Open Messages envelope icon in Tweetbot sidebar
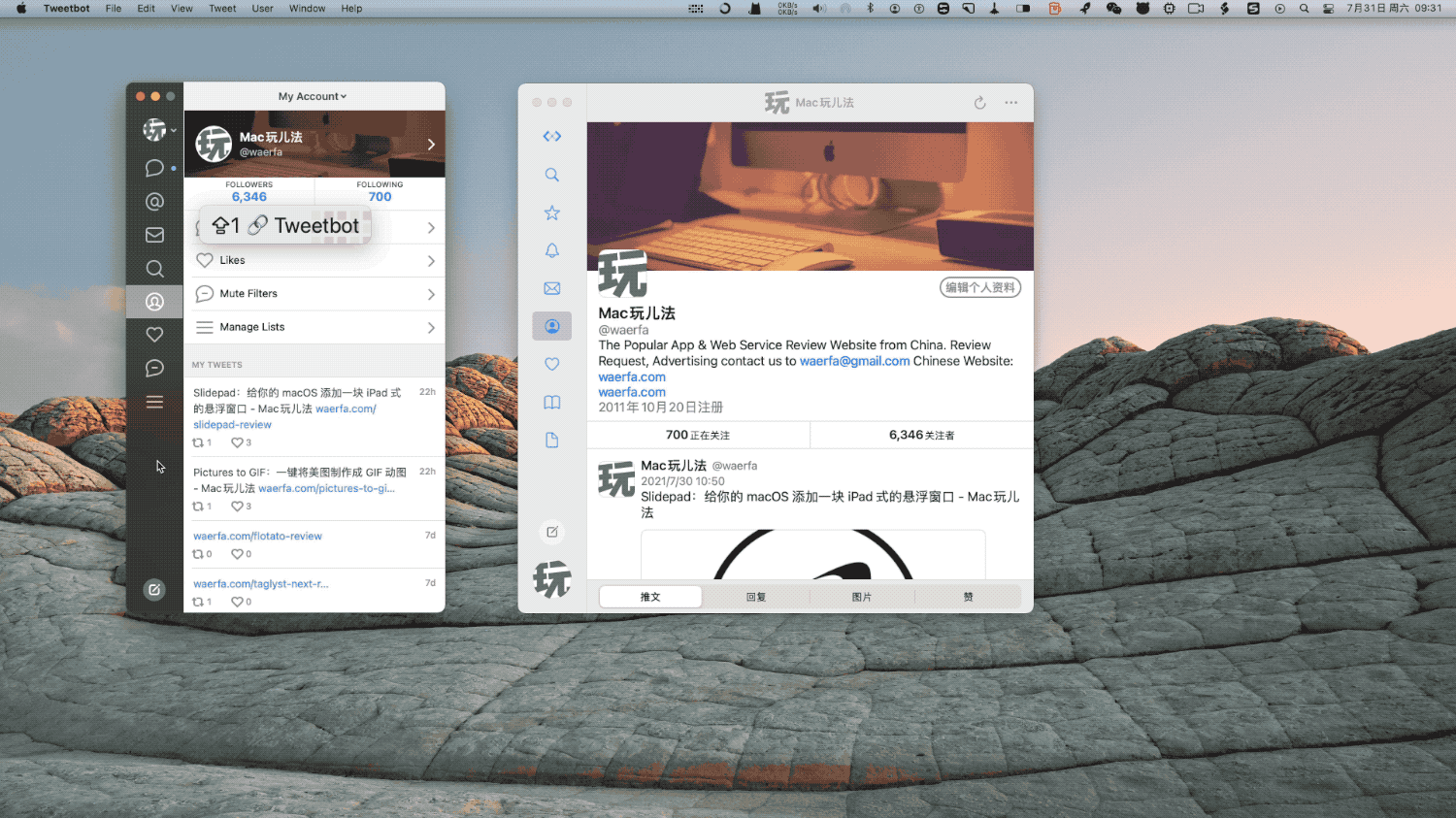 click(154, 235)
